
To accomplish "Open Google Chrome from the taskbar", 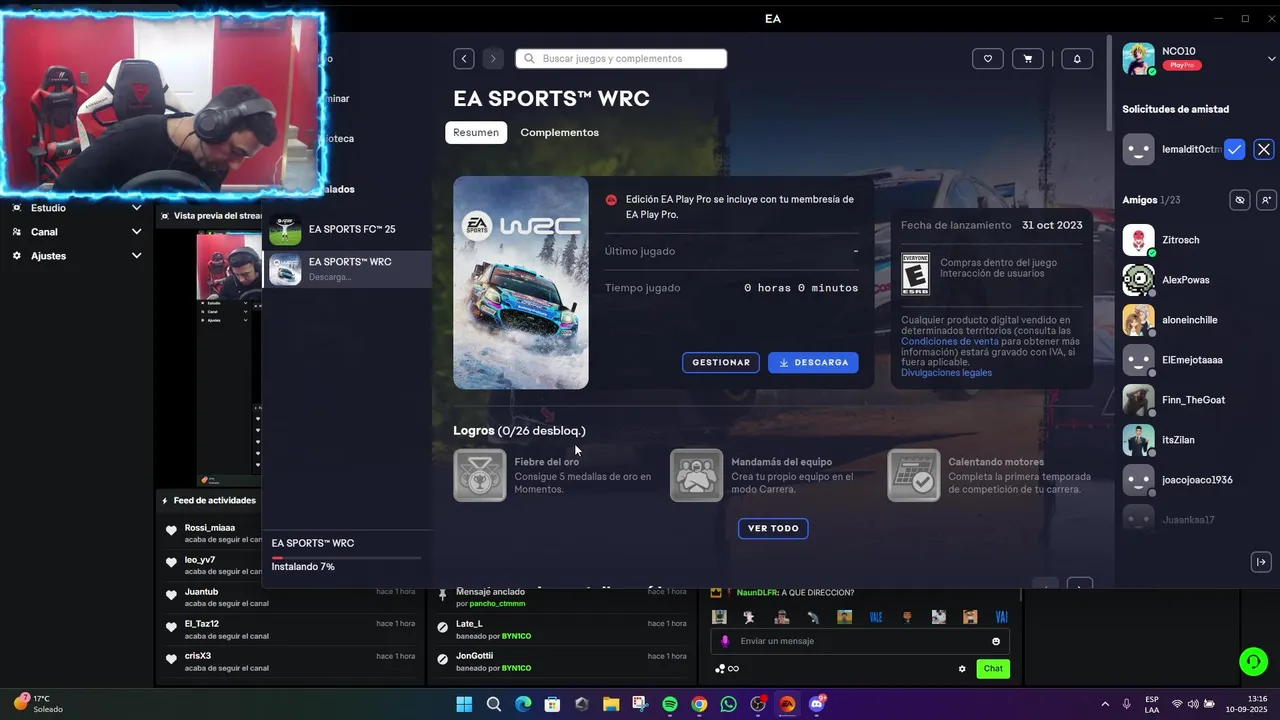I will (699, 704).
